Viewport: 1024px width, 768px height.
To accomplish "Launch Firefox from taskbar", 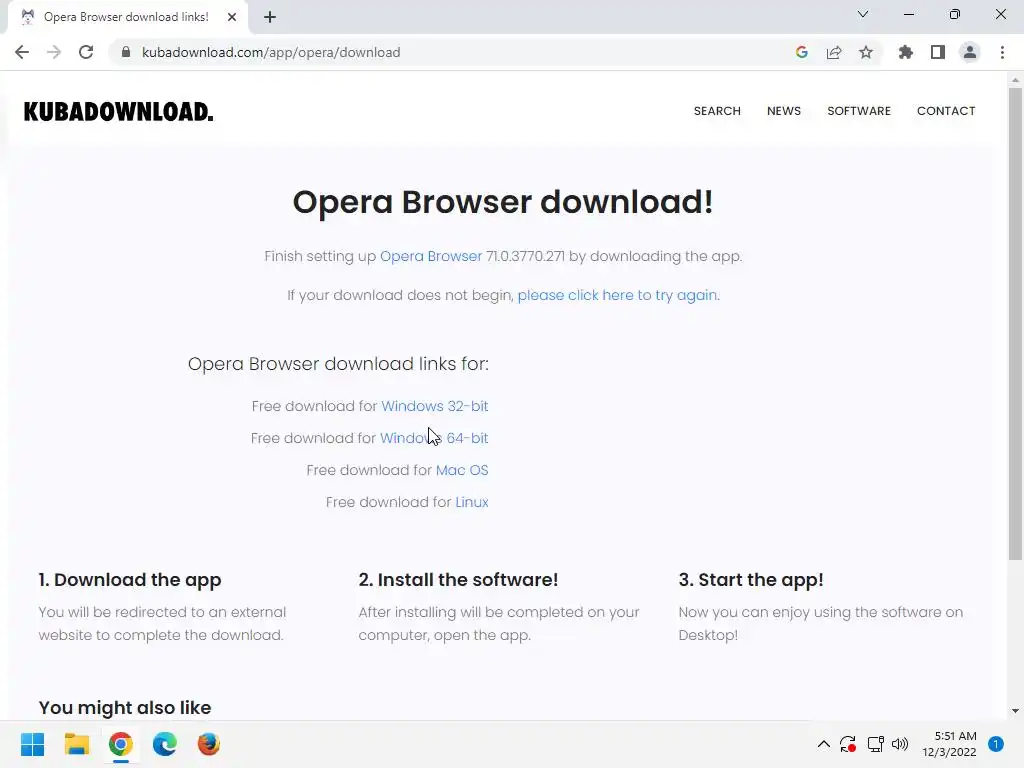I will pos(209,744).
